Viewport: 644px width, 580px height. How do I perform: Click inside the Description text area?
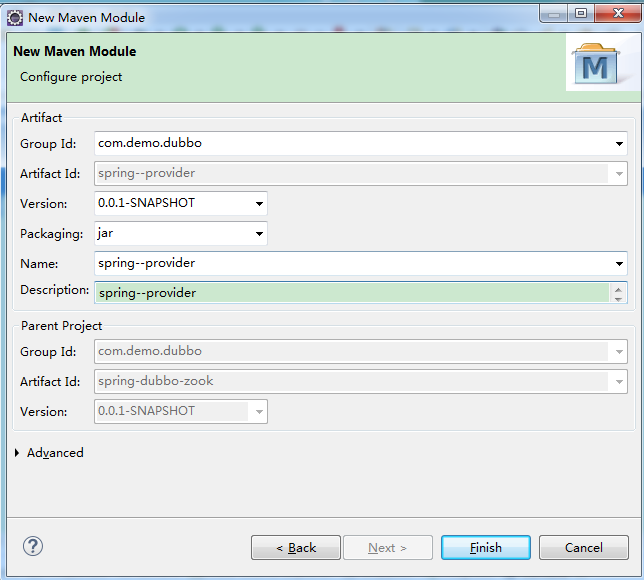pyautogui.click(x=352, y=293)
